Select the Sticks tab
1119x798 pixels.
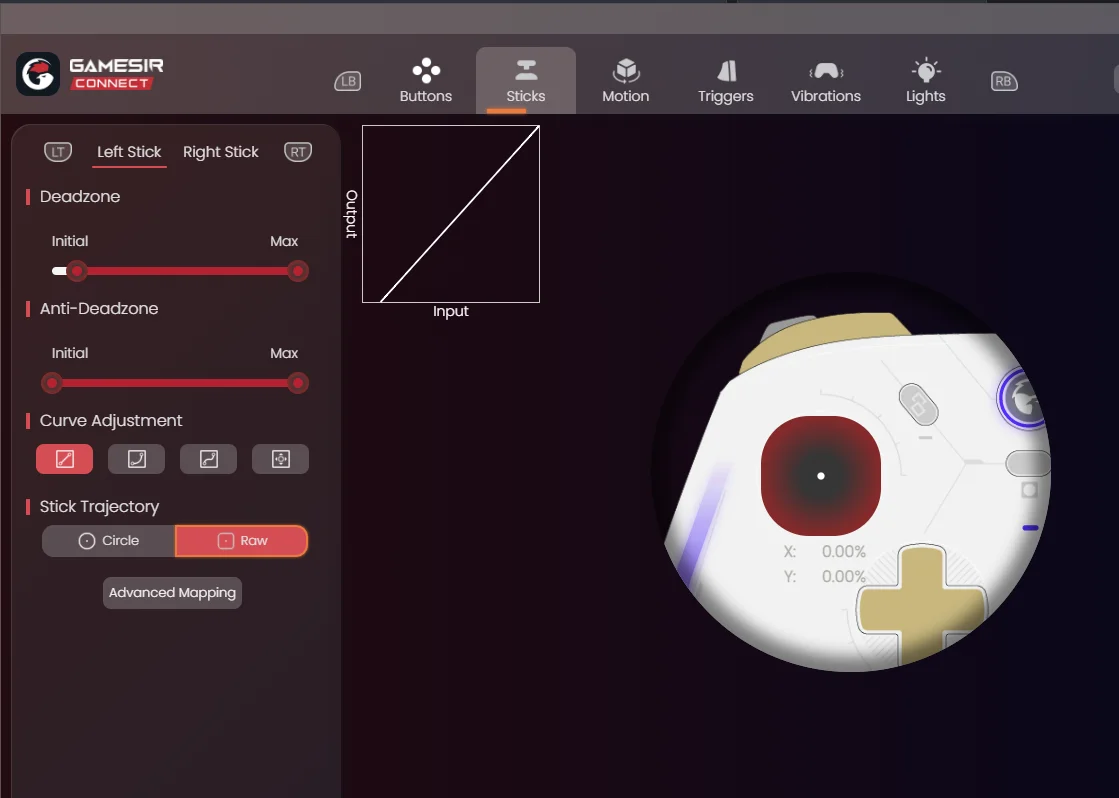526,81
